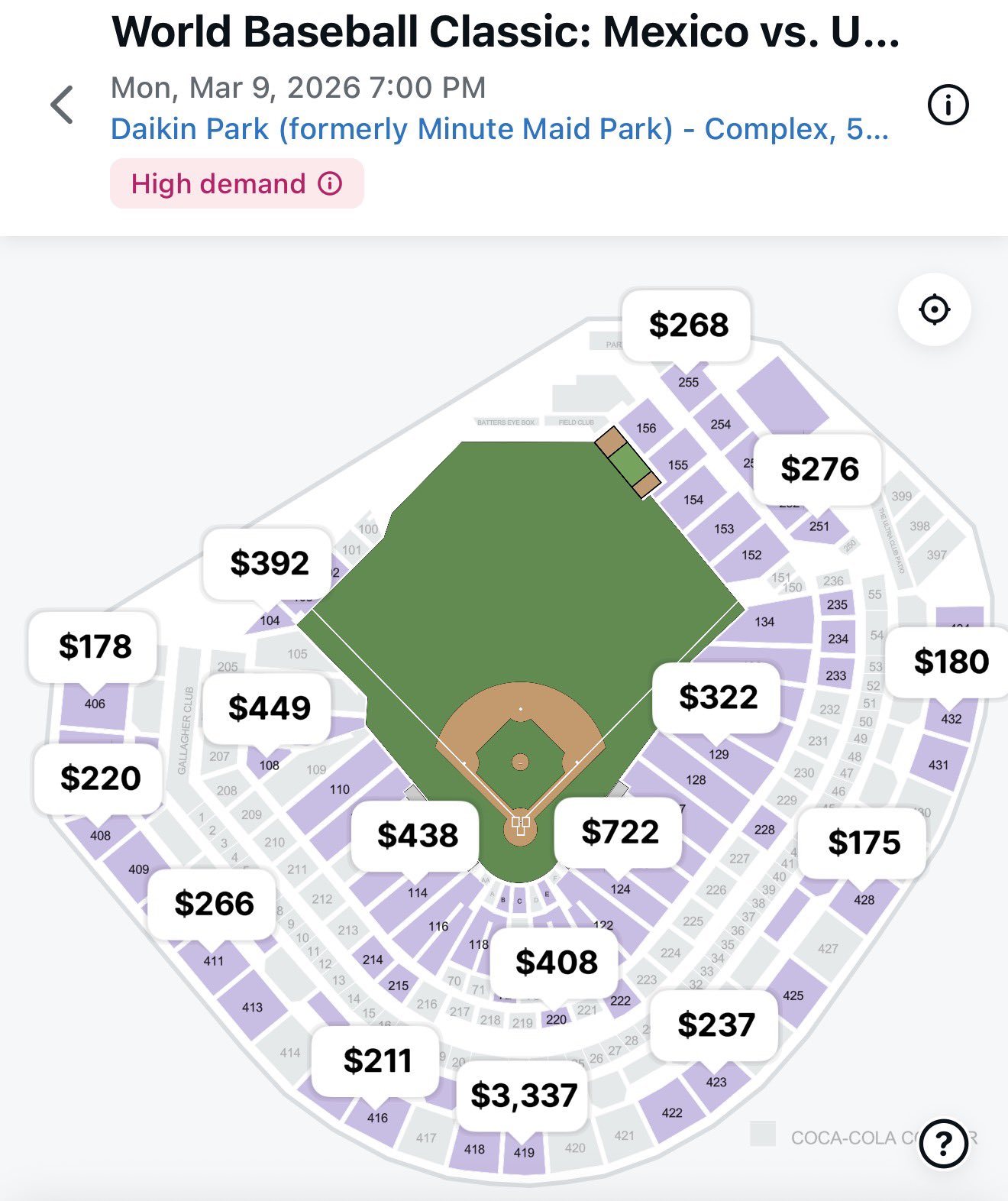Select the $722 price bubble
1008x1201 pixels.
(619, 832)
